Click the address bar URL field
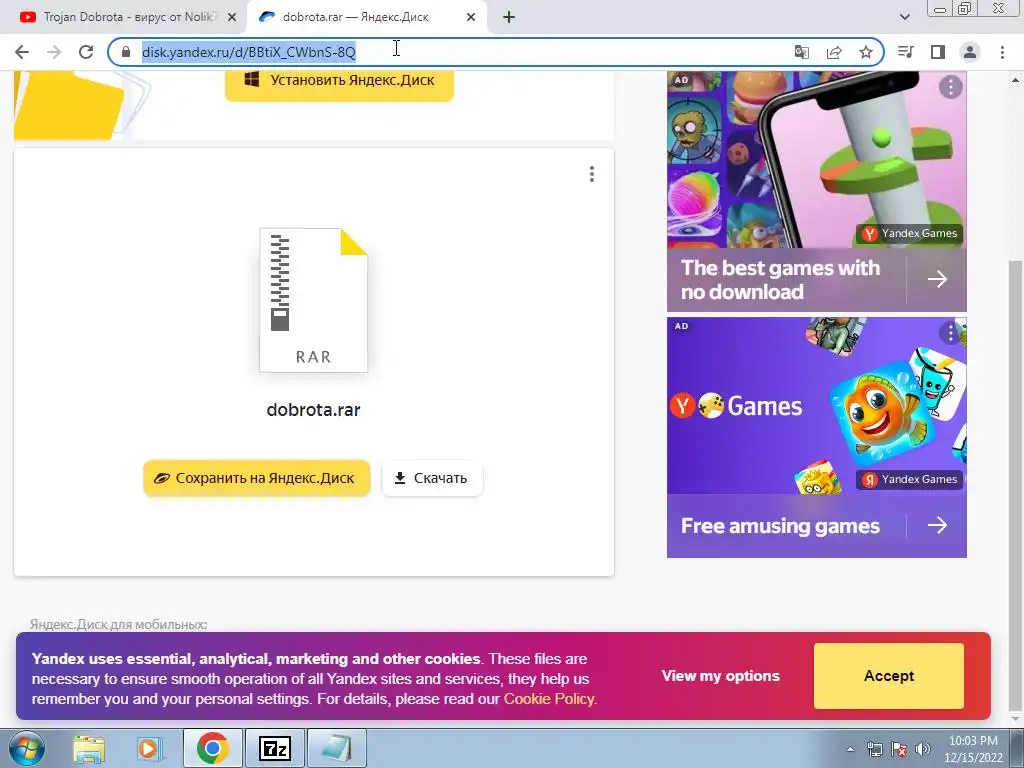Screen dimensions: 1024x768 pyautogui.click(x=457, y=52)
